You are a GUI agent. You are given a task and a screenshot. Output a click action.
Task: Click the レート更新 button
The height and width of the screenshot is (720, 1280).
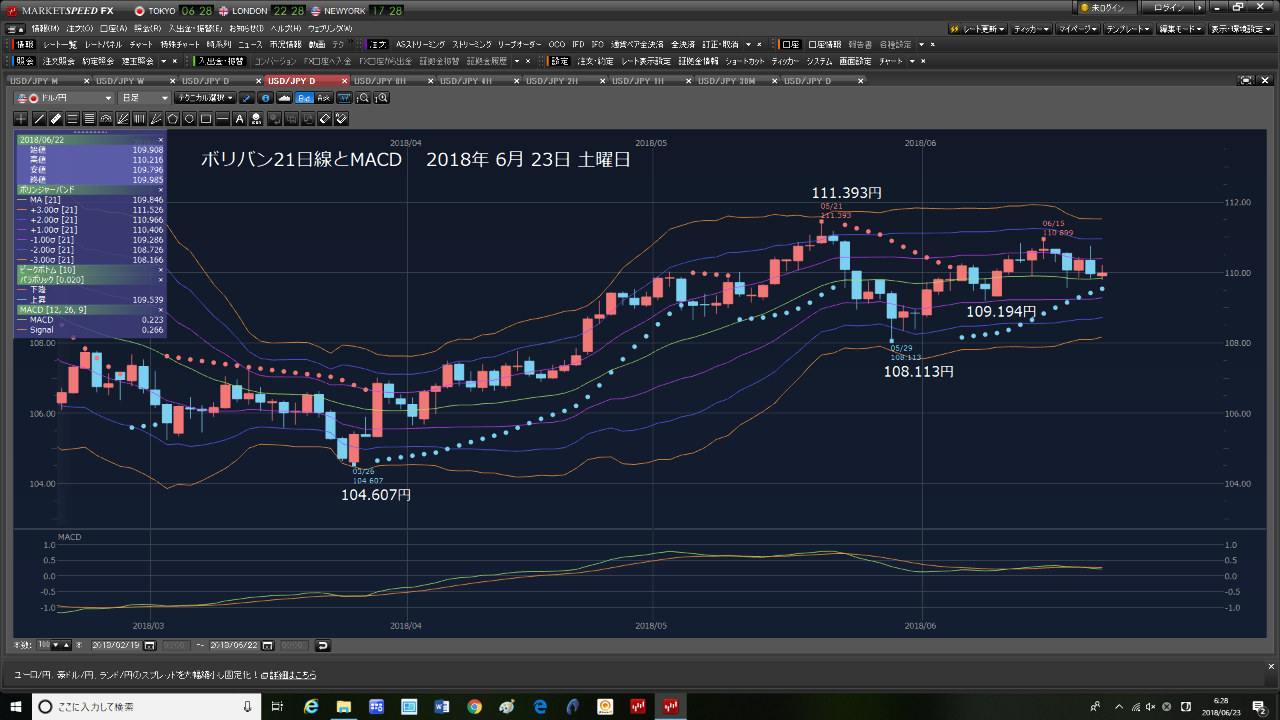pyautogui.click(x=976, y=29)
